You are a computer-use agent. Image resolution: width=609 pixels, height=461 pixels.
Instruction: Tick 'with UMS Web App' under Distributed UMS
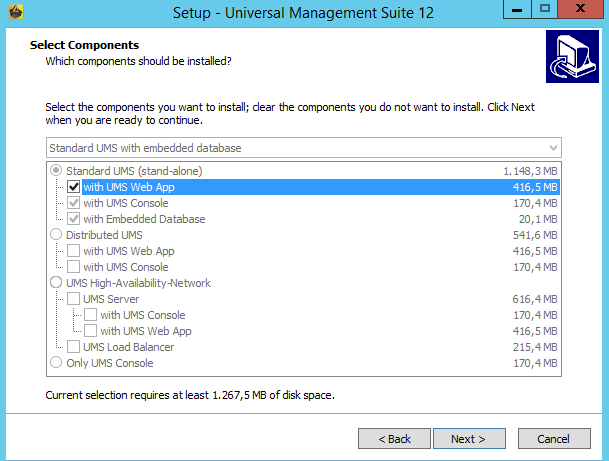(74, 251)
